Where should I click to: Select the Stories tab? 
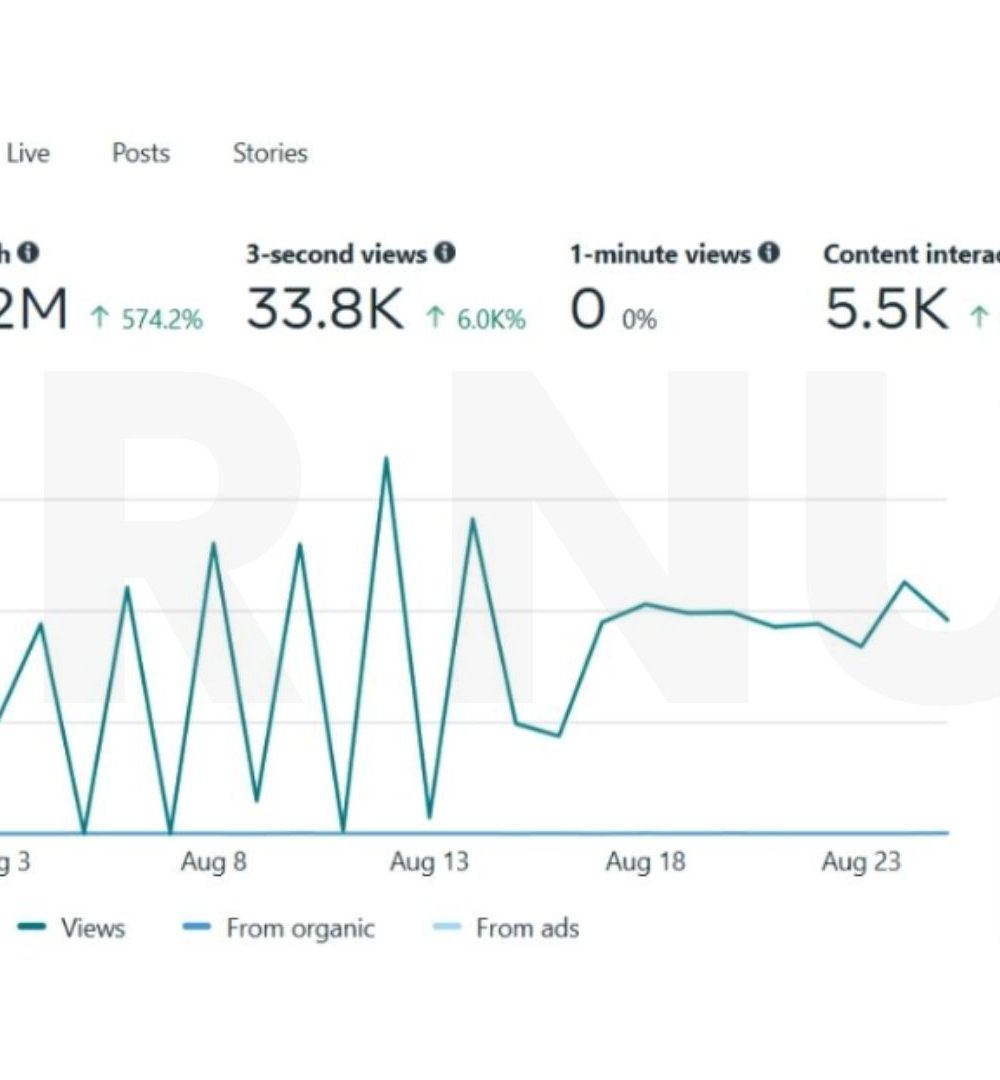[x=270, y=153]
